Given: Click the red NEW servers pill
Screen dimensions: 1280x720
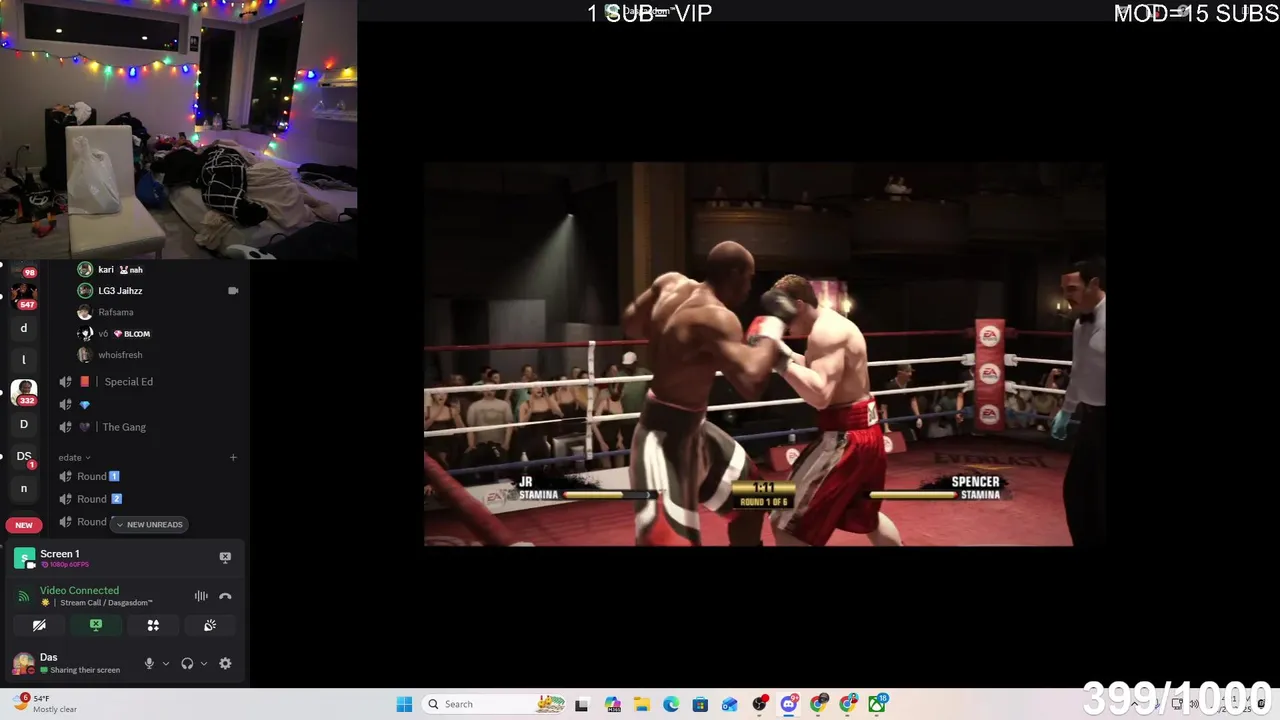Looking at the screenshot, I should coord(24,525).
